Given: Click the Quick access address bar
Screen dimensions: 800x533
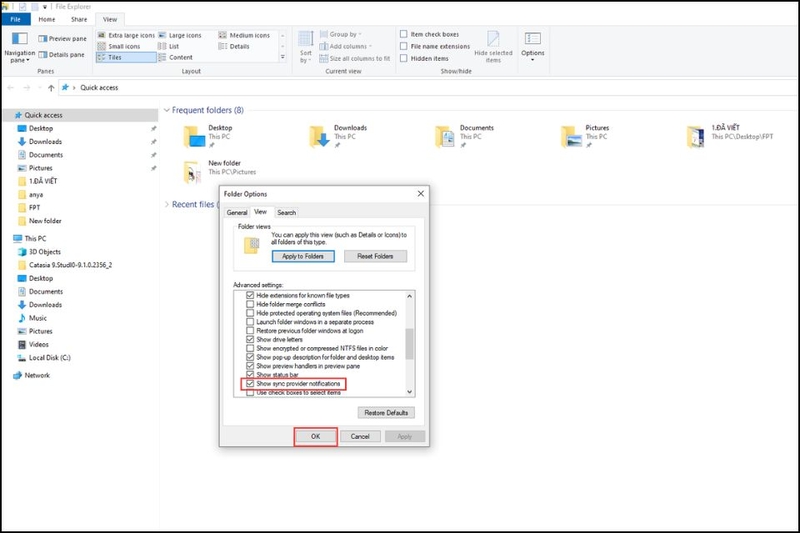Looking at the screenshot, I should (x=428, y=88).
